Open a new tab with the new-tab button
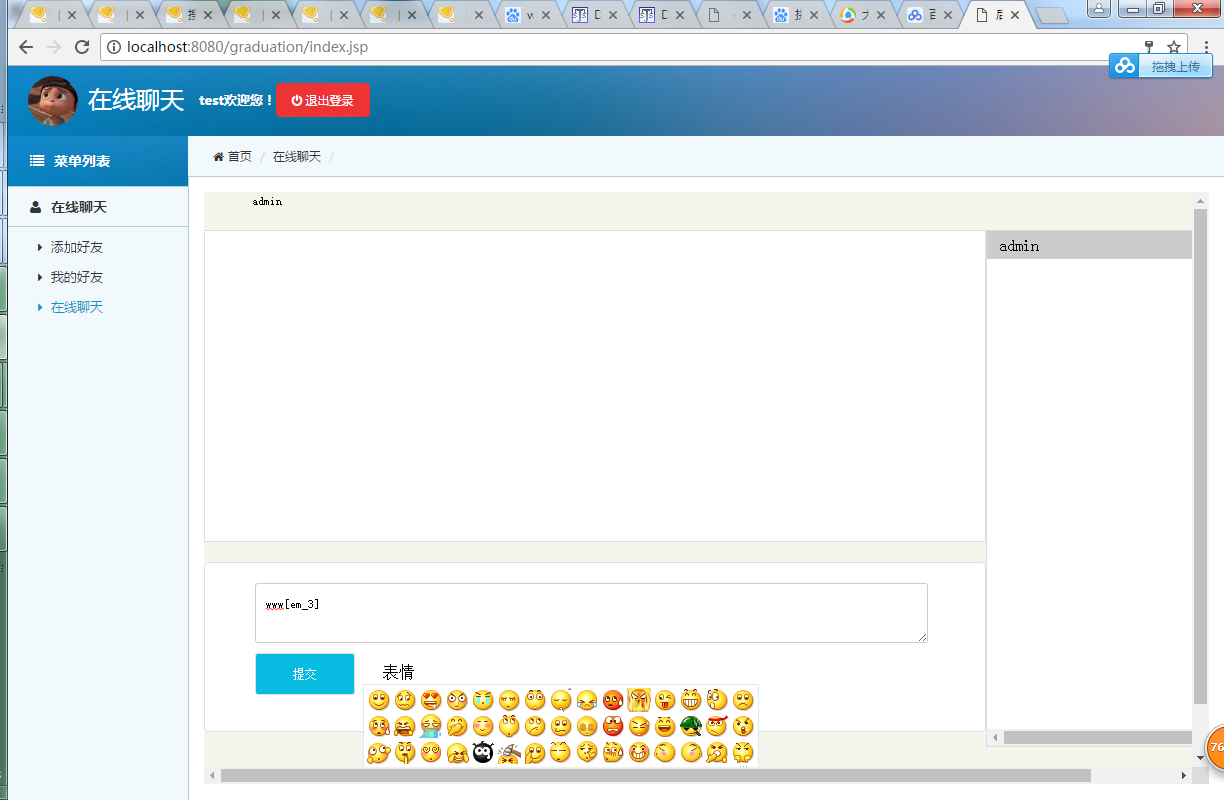The image size is (1224, 800). pyautogui.click(x=1051, y=15)
